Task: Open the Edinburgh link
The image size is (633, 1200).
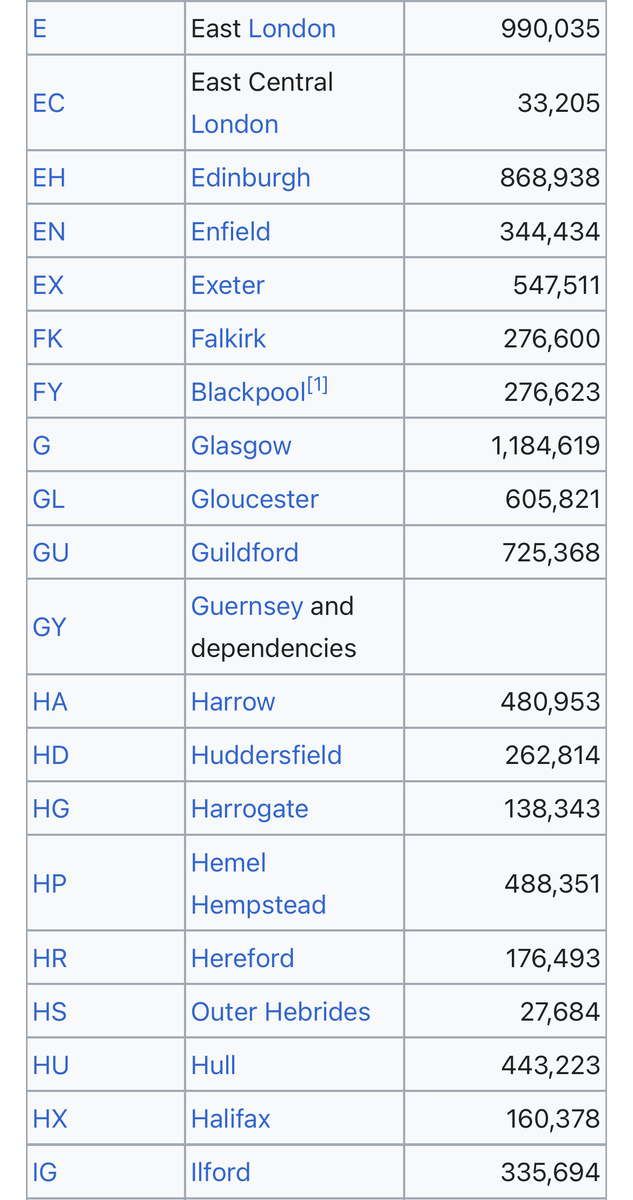Action: (x=250, y=178)
